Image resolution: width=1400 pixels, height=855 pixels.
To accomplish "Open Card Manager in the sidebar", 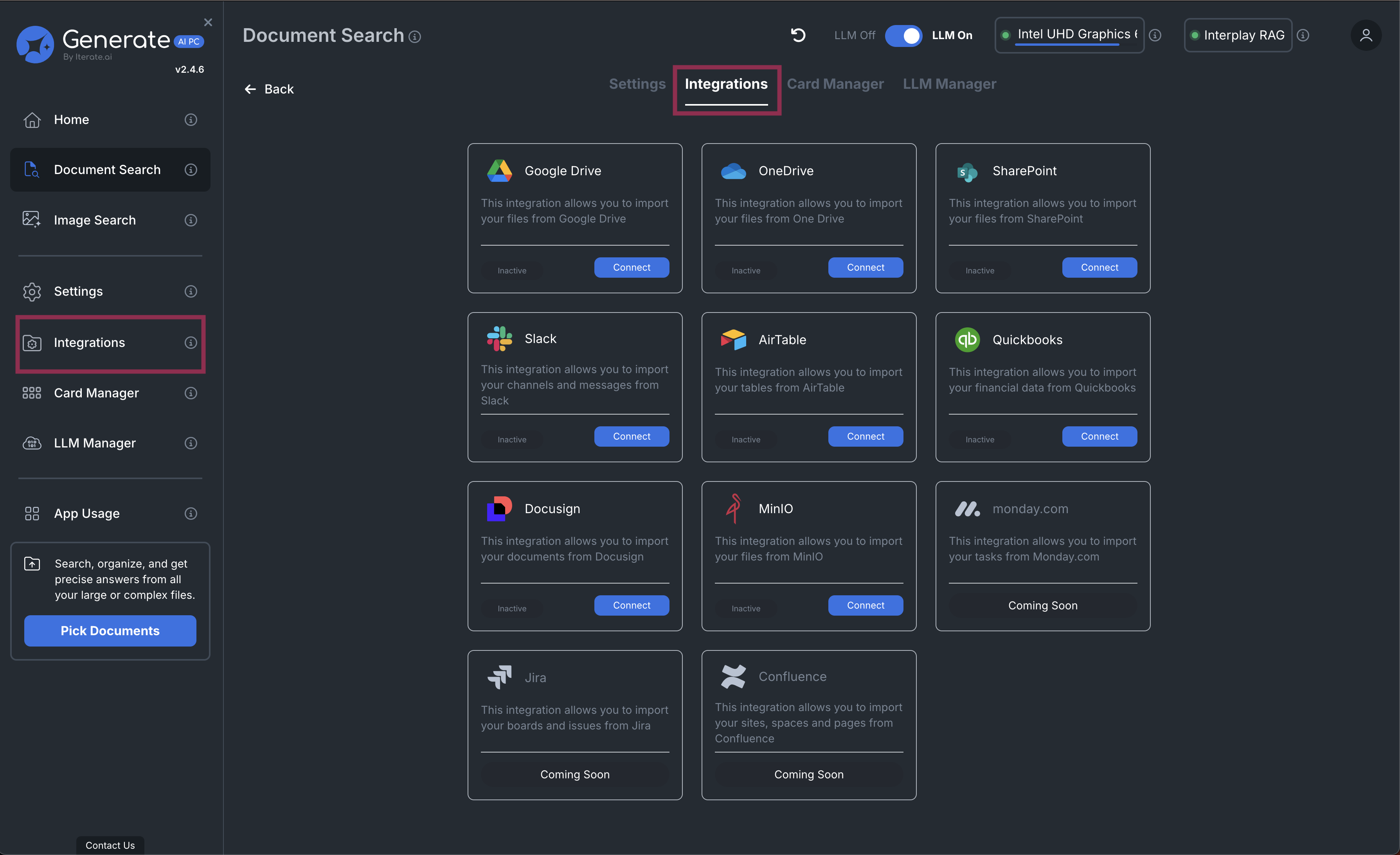I will point(110,393).
